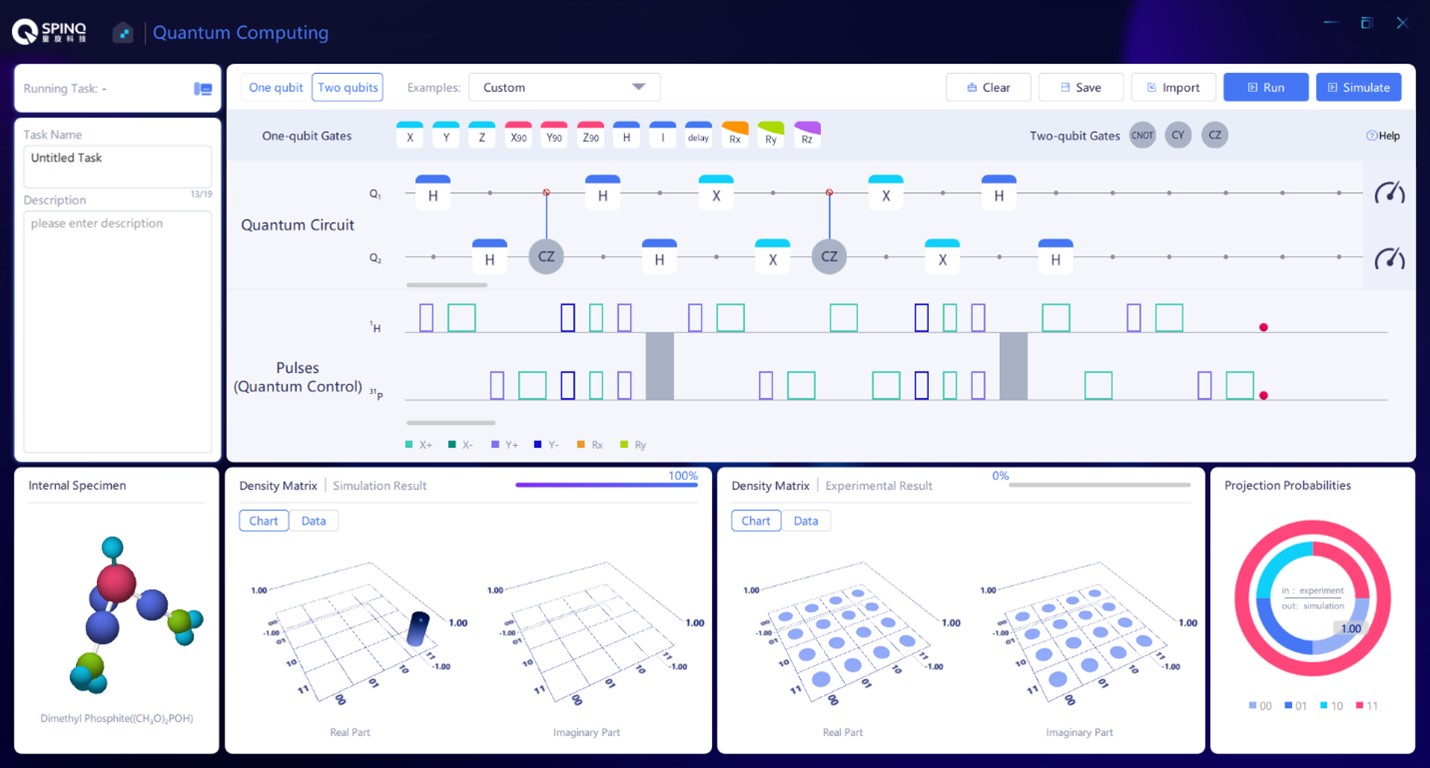1430x768 pixels.
Task: Click the Dimethyl Phosphite molecule model
Action: (137, 614)
